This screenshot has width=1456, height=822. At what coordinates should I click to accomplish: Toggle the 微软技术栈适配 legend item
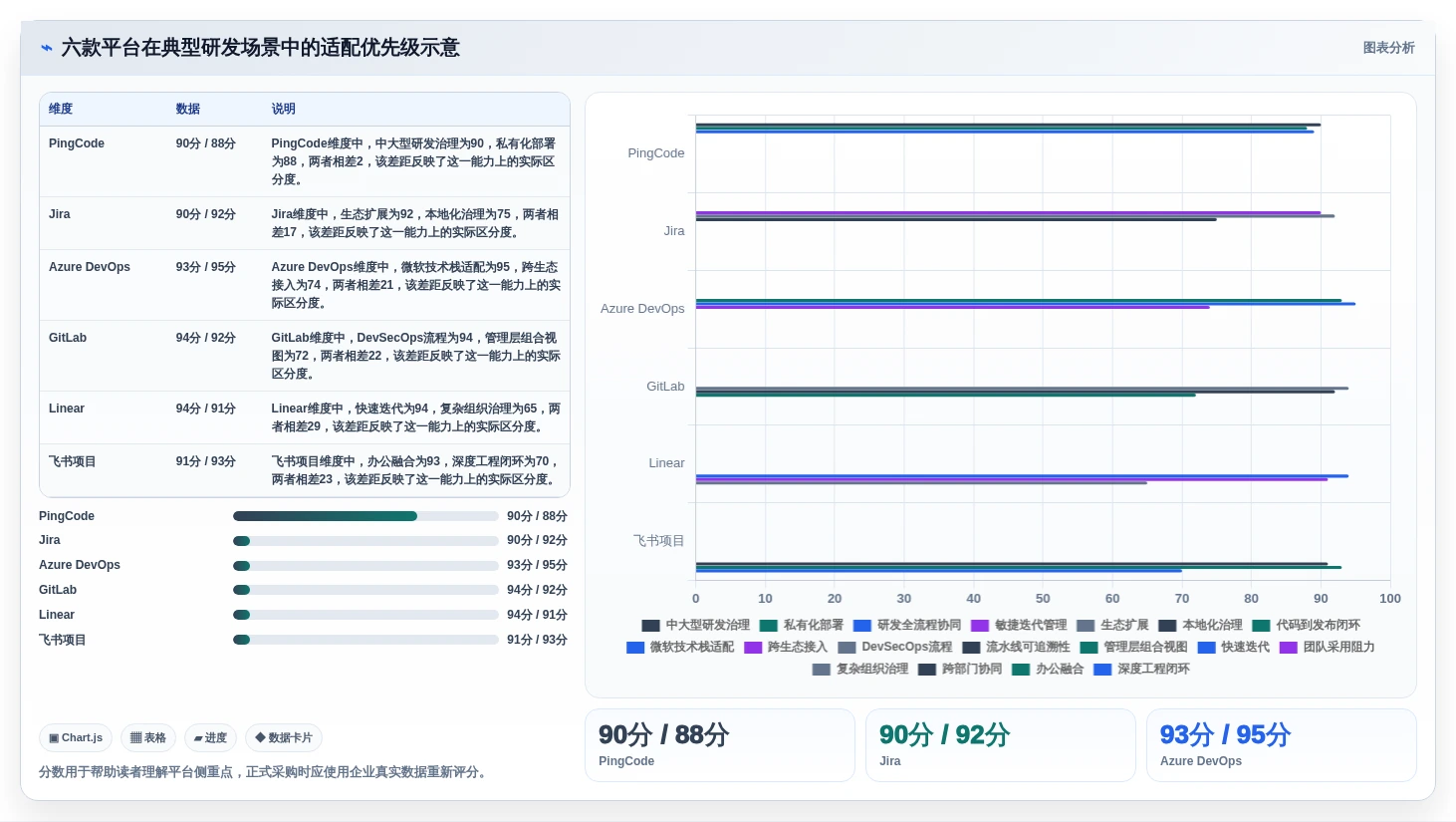(x=680, y=648)
